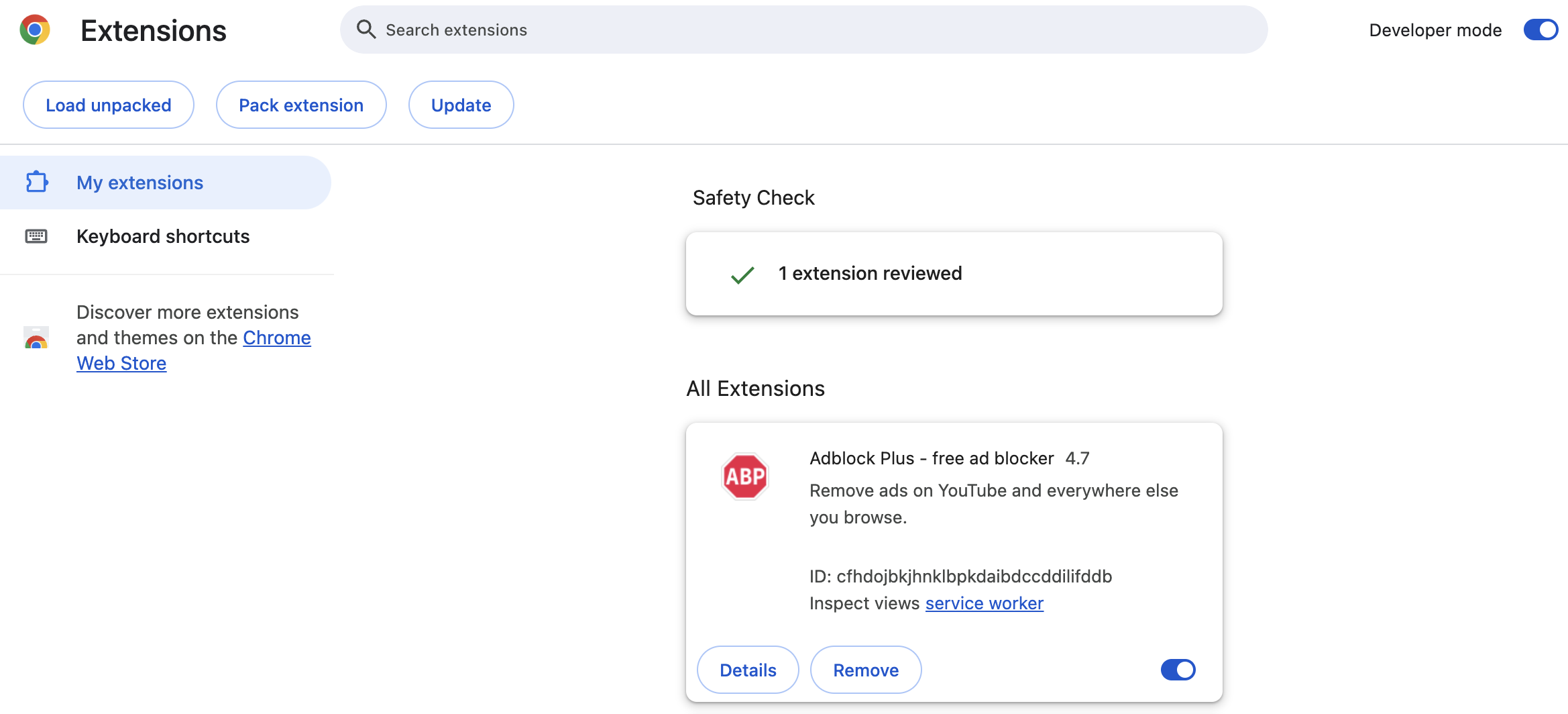The image size is (1568, 714).
Task: Click the search magnifier icon
Action: point(366,30)
